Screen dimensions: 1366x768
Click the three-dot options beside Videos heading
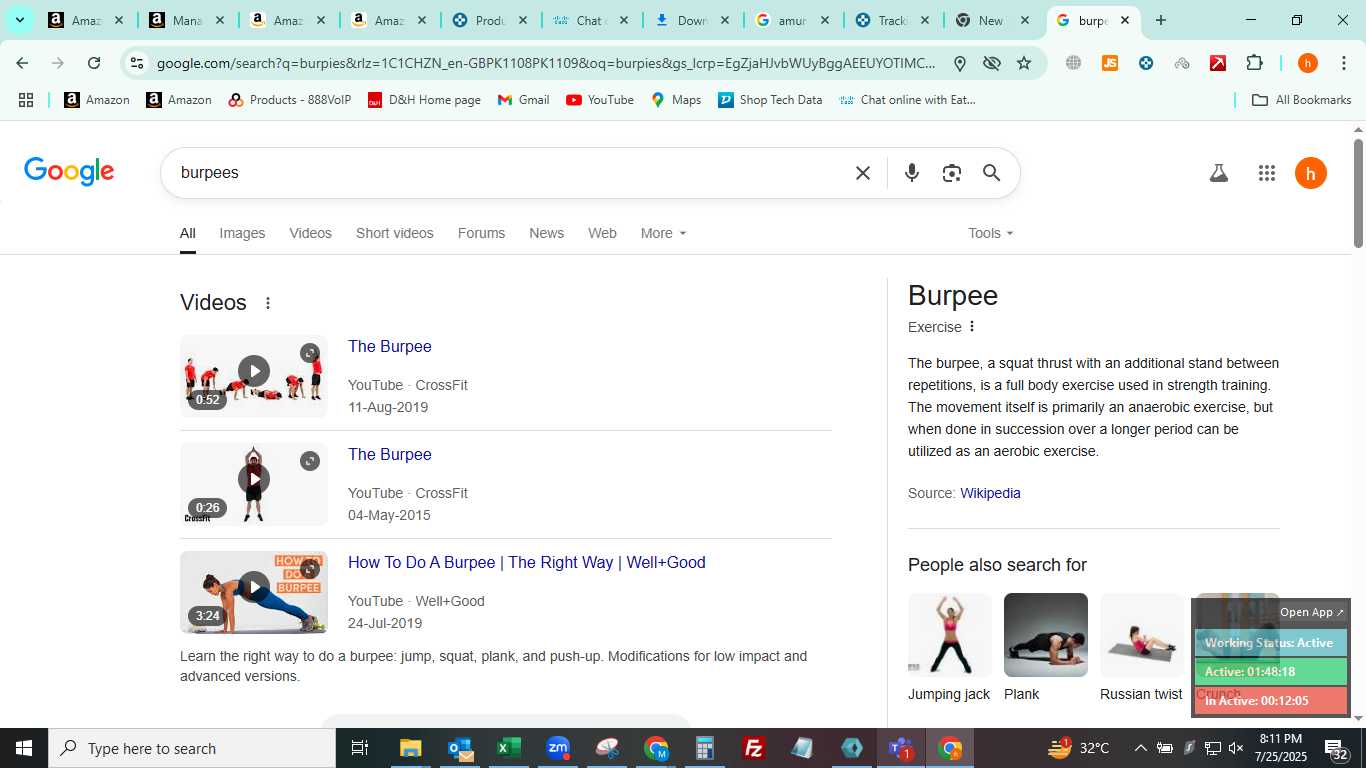(x=267, y=303)
